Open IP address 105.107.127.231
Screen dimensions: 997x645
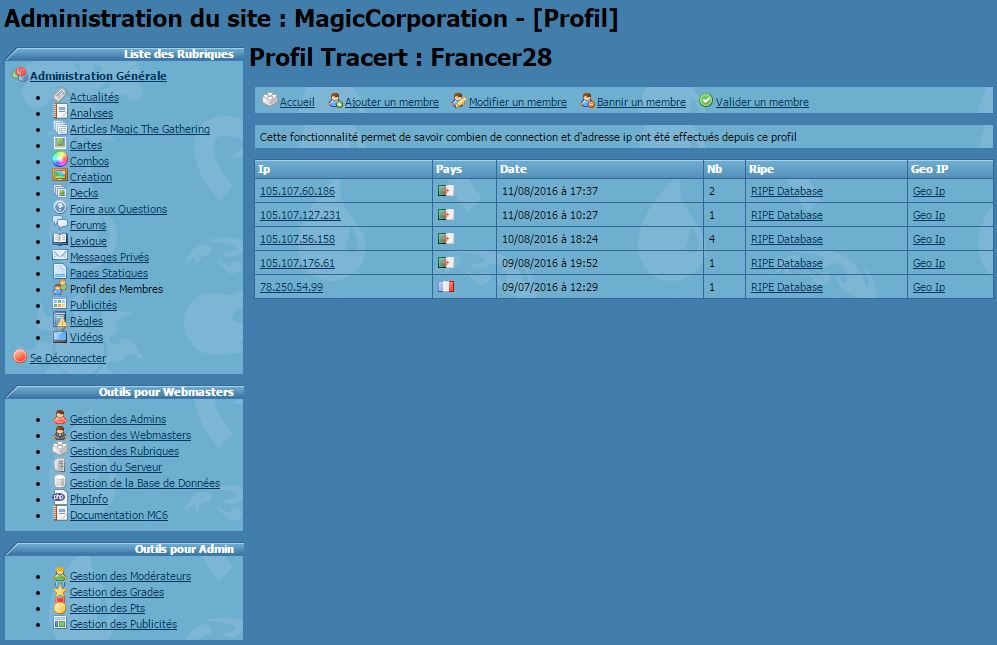pyautogui.click(x=300, y=215)
